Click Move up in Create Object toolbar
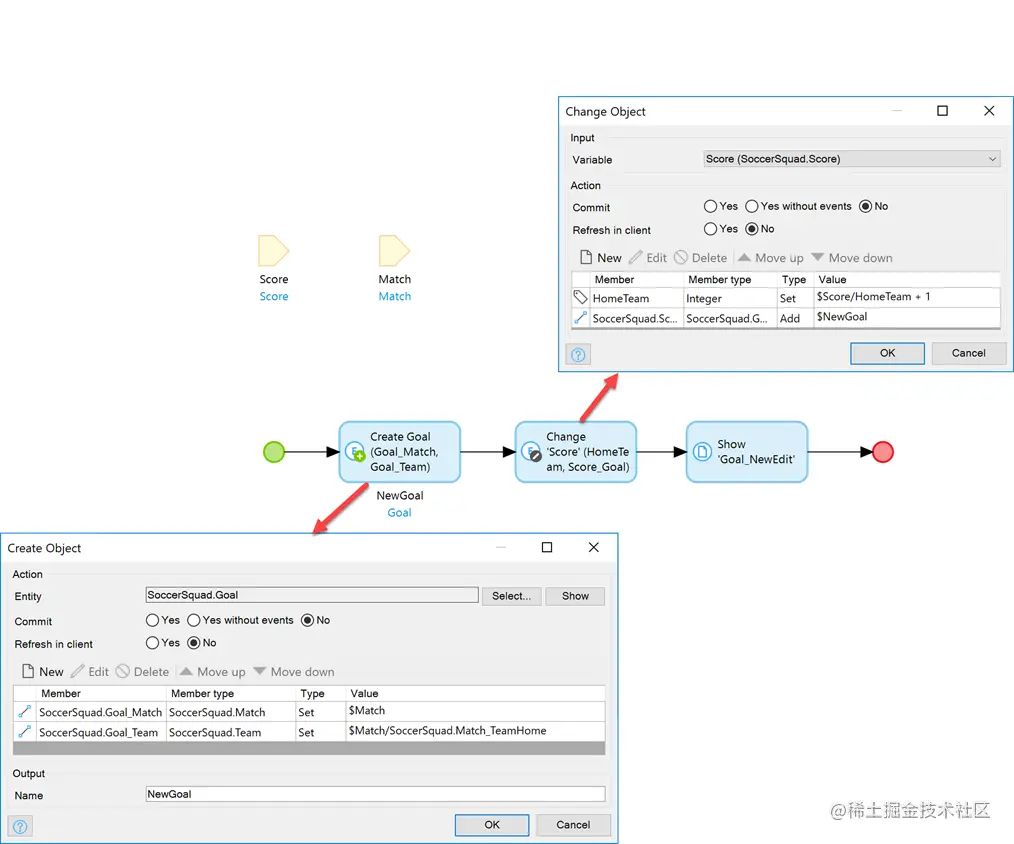 pyautogui.click(x=213, y=672)
